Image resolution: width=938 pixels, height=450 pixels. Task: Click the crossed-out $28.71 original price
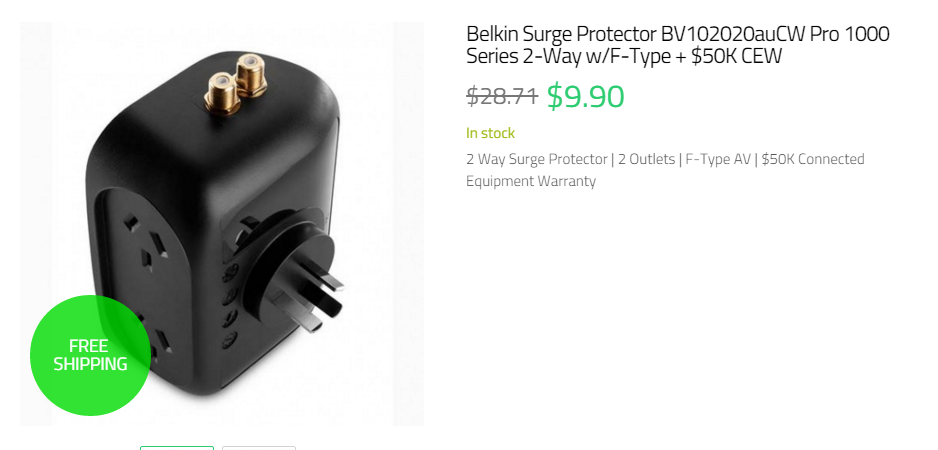click(x=502, y=96)
